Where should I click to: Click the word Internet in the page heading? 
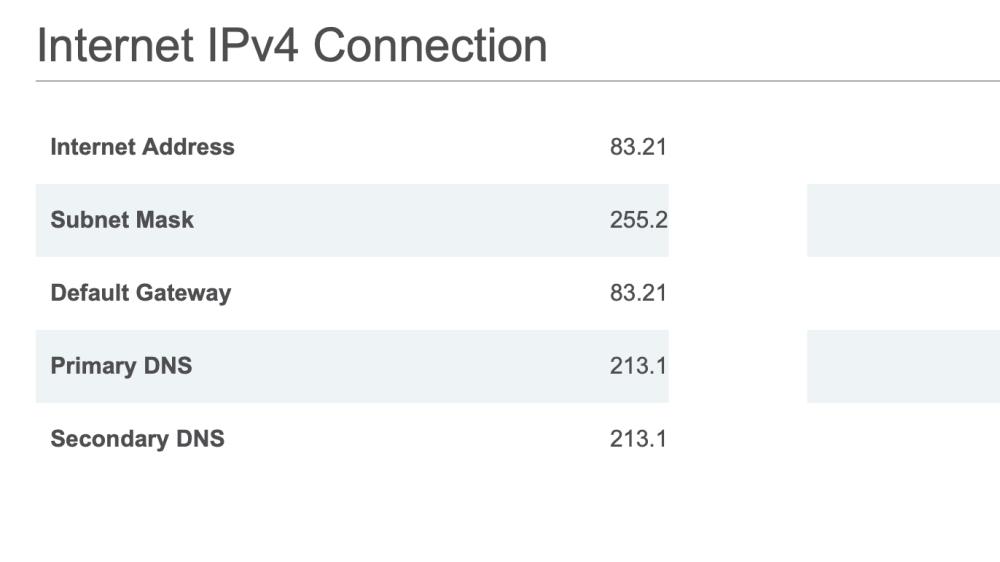115,46
